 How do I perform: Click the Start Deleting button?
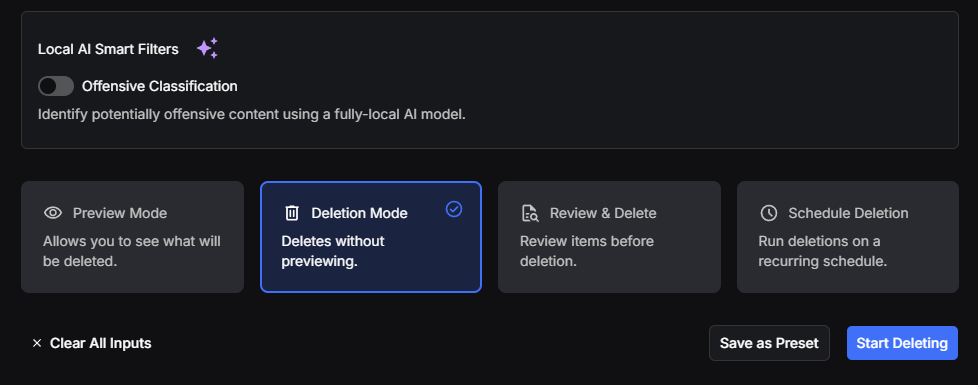click(x=902, y=343)
